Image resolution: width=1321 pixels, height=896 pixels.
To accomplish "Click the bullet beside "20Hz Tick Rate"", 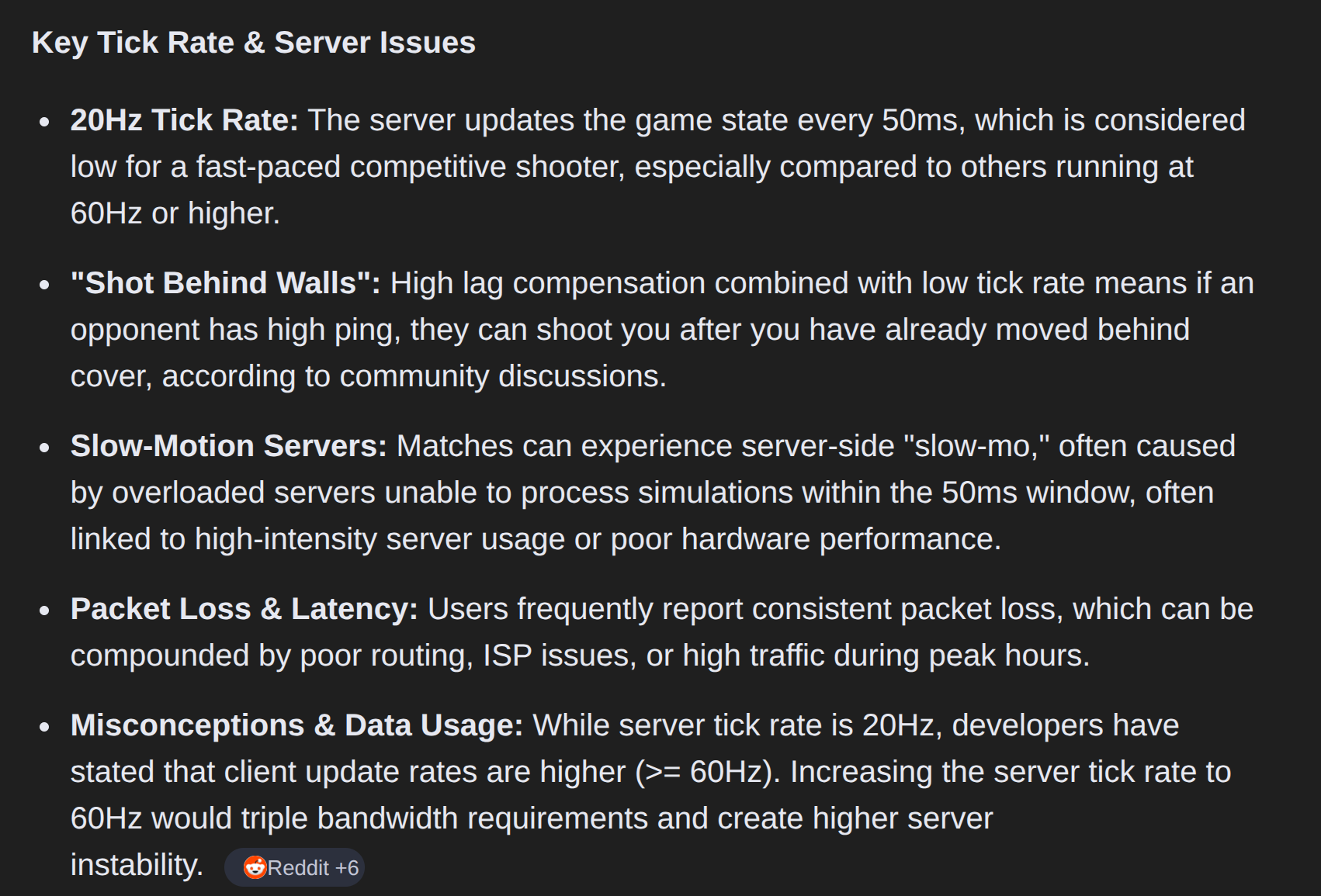I will pyautogui.click(x=44, y=122).
